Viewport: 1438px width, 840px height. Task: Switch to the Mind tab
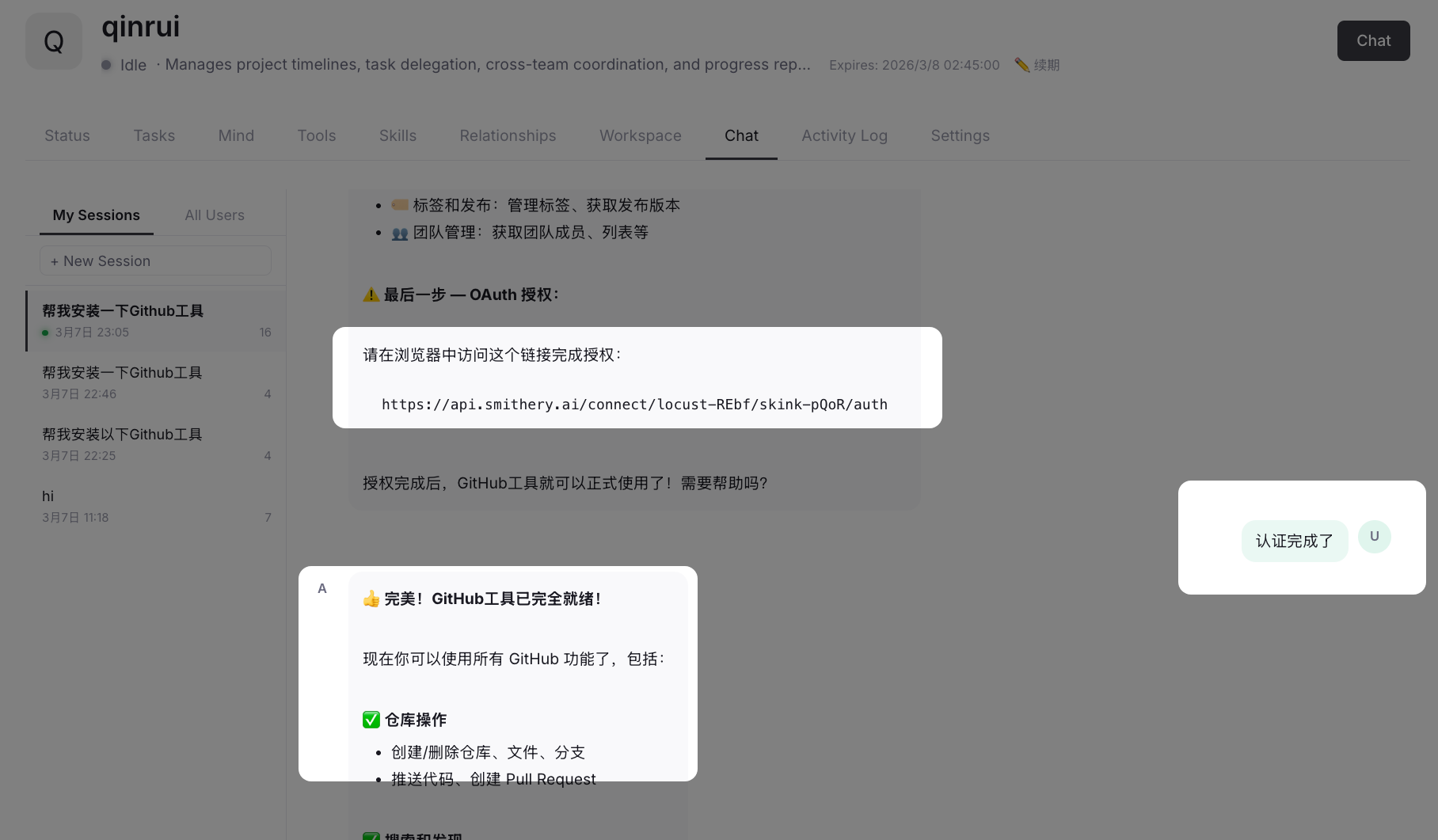point(236,135)
